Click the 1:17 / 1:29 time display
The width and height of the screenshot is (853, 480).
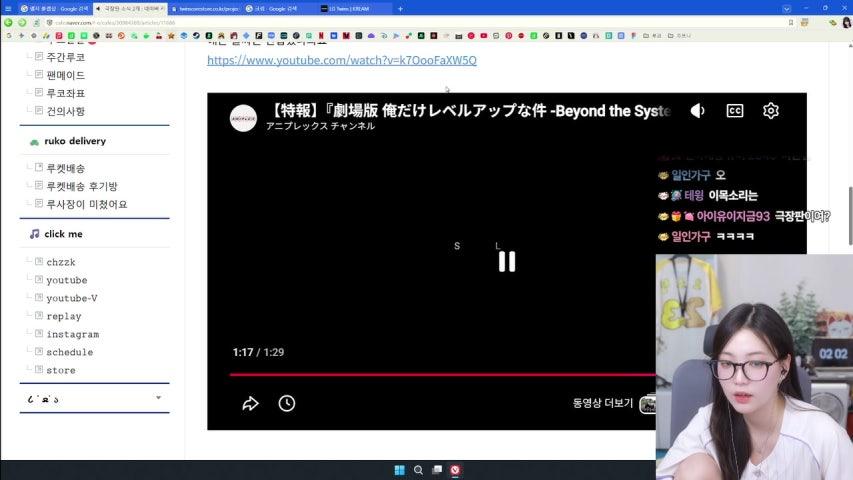coord(258,352)
